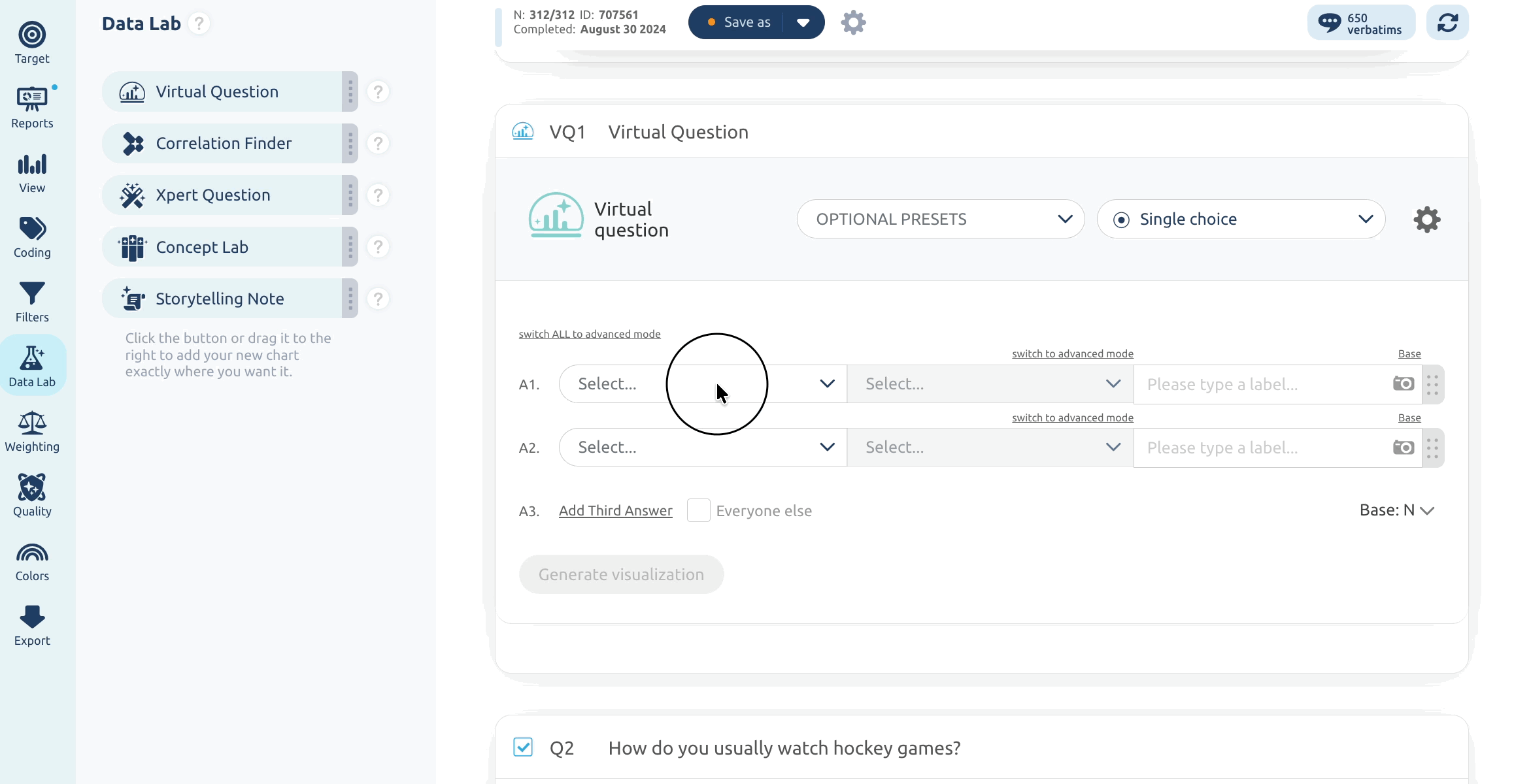This screenshot has width=1514, height=784.
Task: Open the second Select dropdown for A2
Action: pyautogui.click(x=990, y=447)
